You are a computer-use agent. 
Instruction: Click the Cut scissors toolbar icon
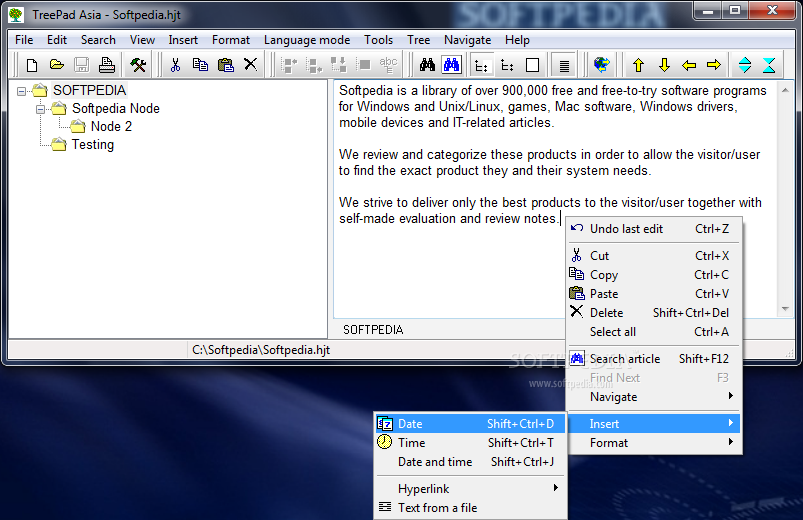pyautogui.click(x=176, y=65)
